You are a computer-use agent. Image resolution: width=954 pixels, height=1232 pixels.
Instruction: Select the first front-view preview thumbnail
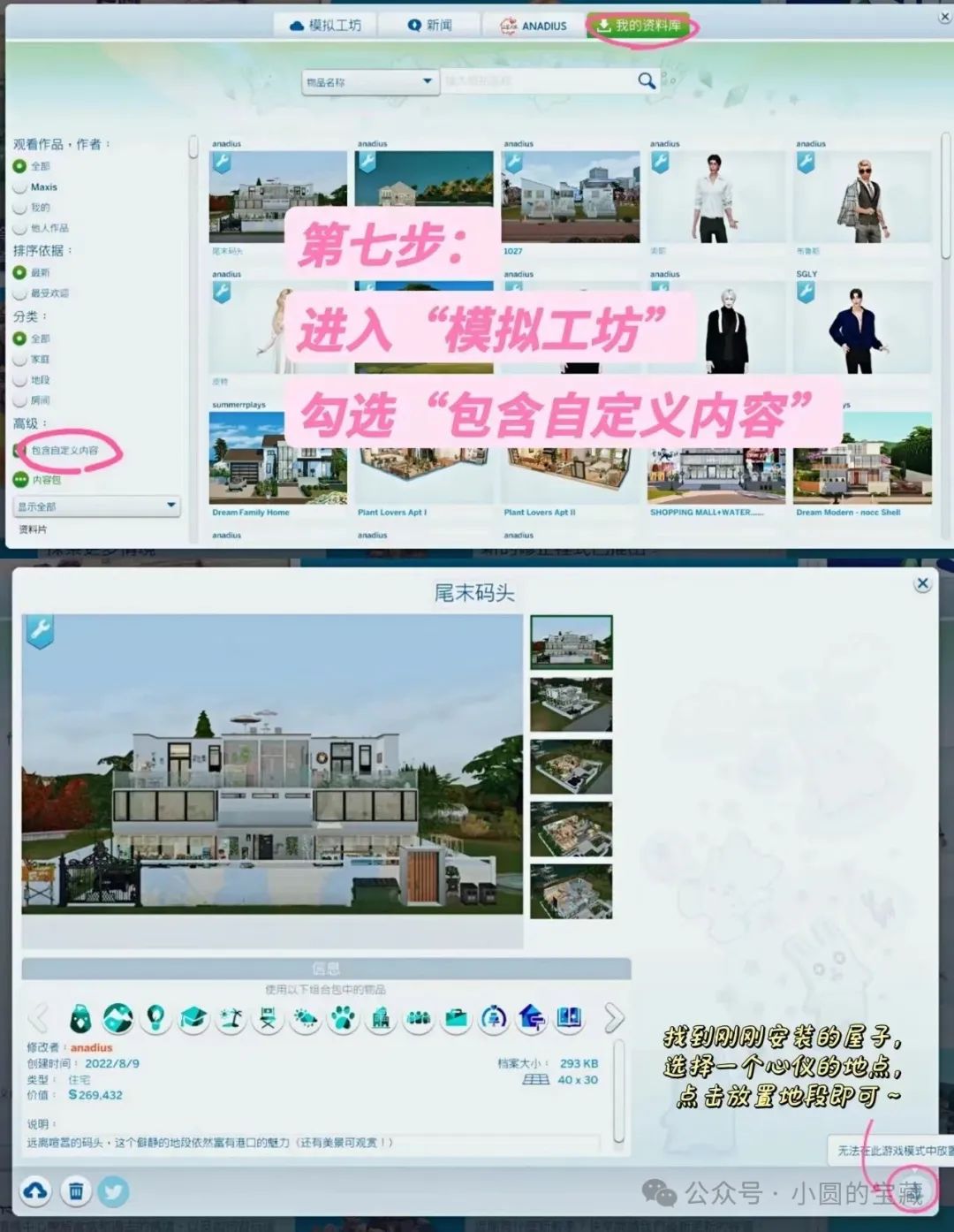click(x=571, y=643)
